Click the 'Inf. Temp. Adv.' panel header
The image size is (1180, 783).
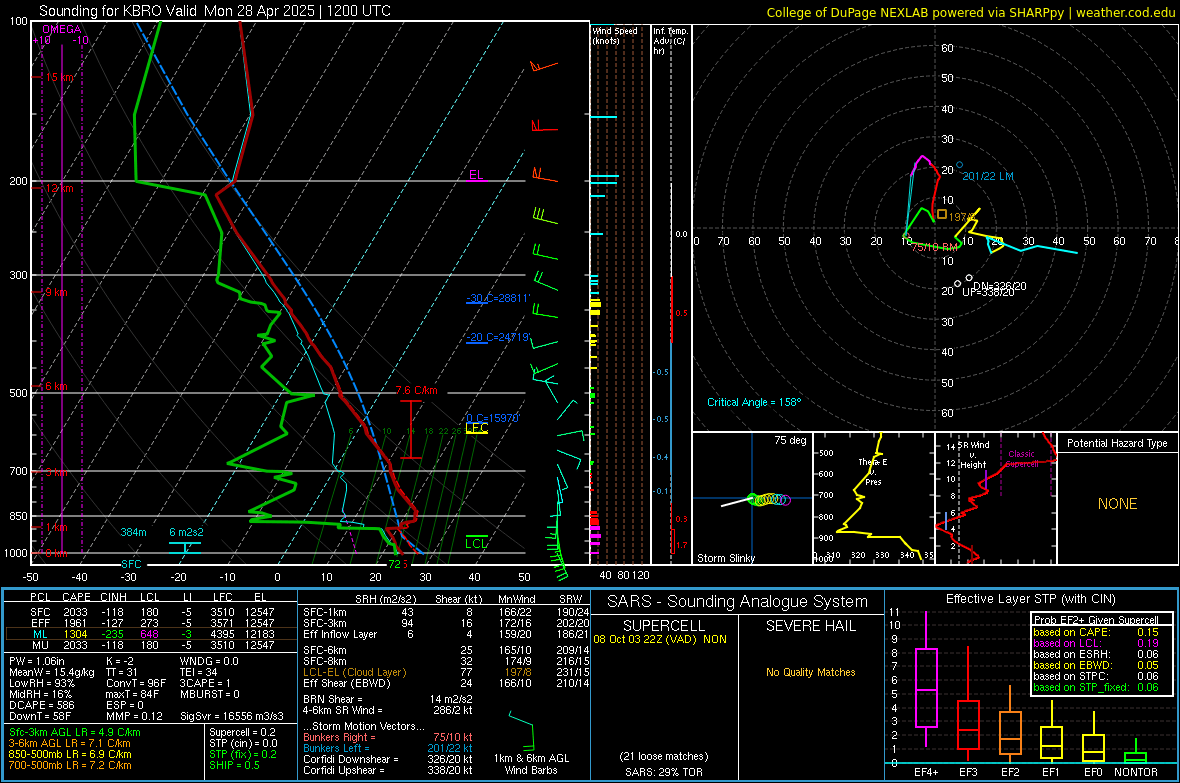click(x=670, y=41)
